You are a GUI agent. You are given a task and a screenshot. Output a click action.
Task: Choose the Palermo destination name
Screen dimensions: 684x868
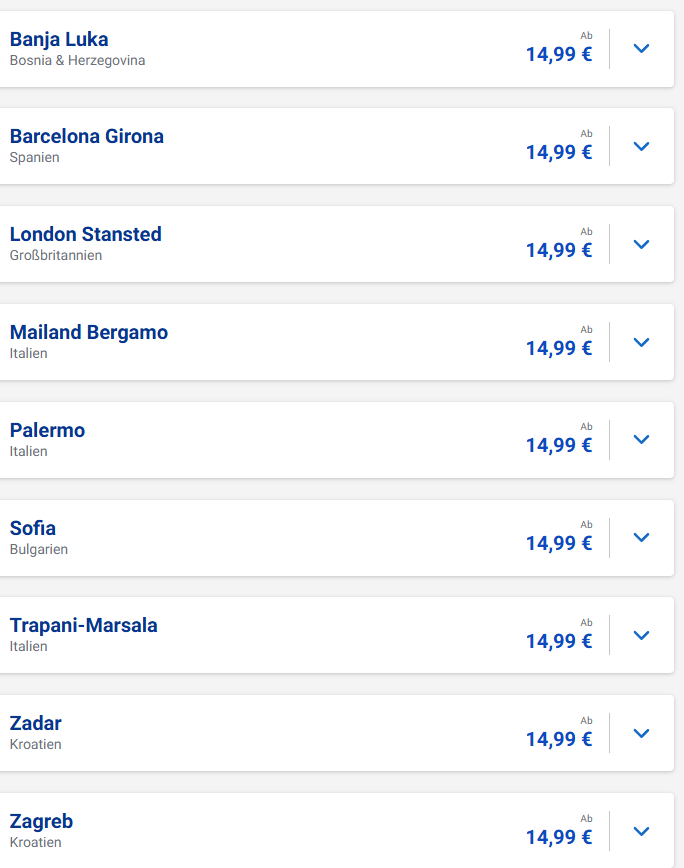(x=48, y=431)
